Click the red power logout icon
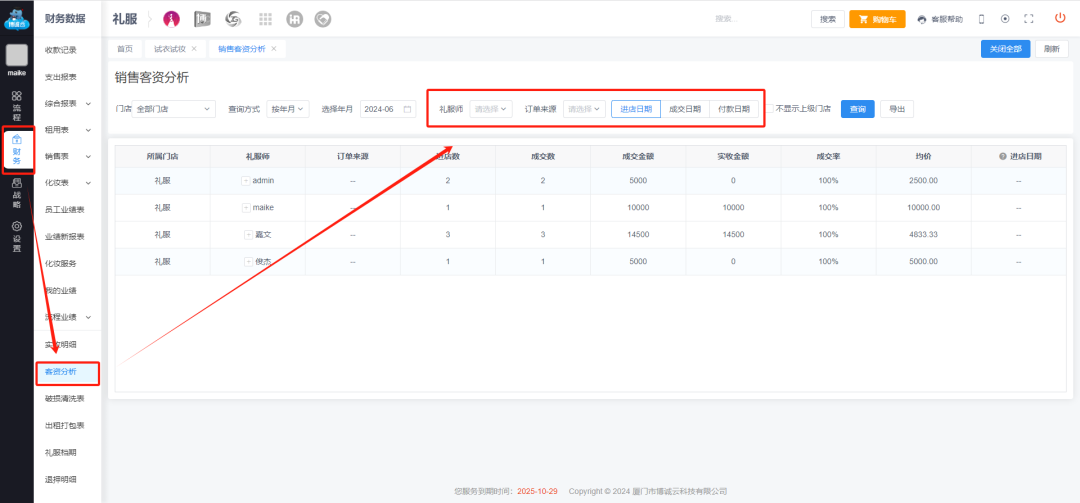 click(x=1060, y=18)
